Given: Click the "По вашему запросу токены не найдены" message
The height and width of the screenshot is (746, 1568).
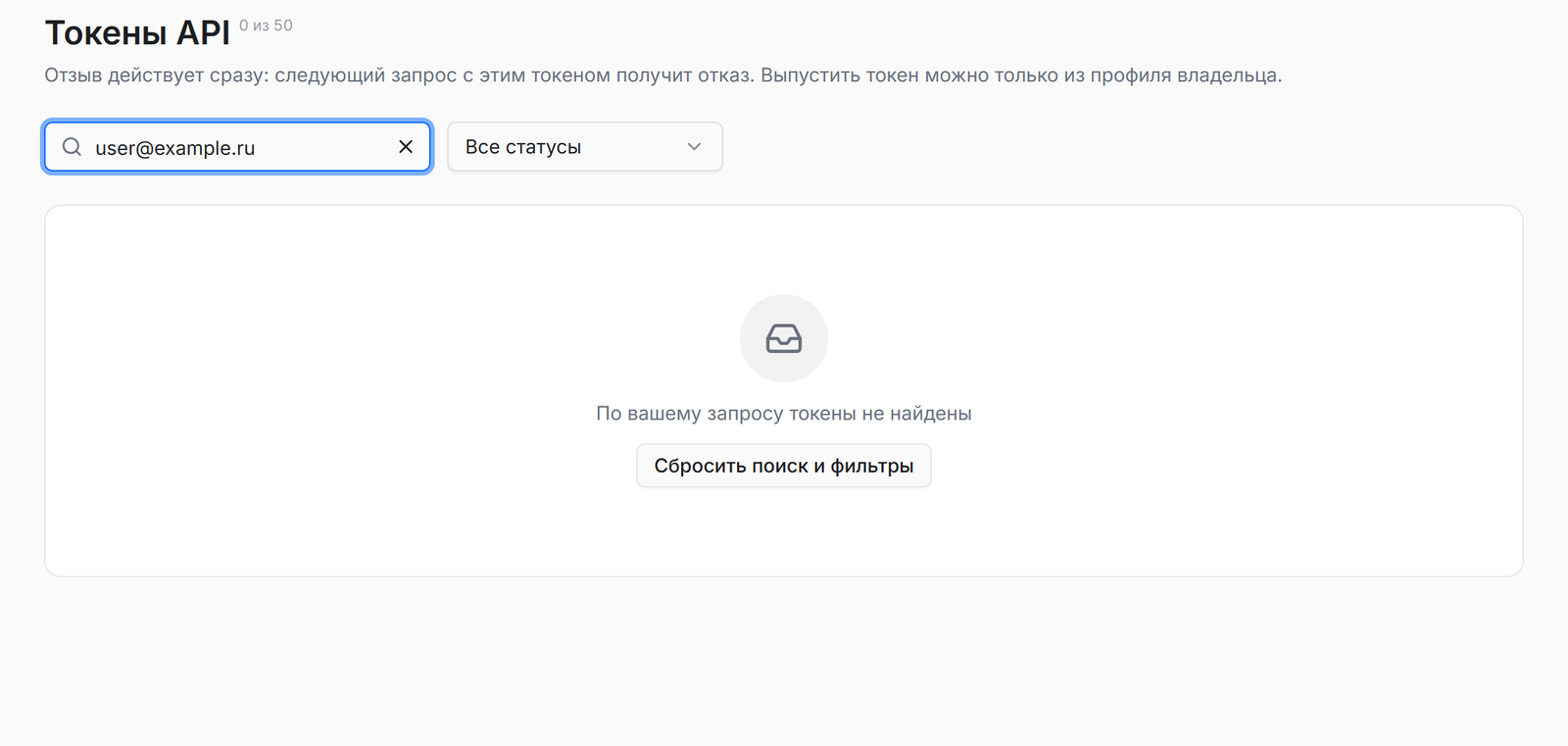Looking at the screenshot, I should pyautogui.click(x=784, y=414).
